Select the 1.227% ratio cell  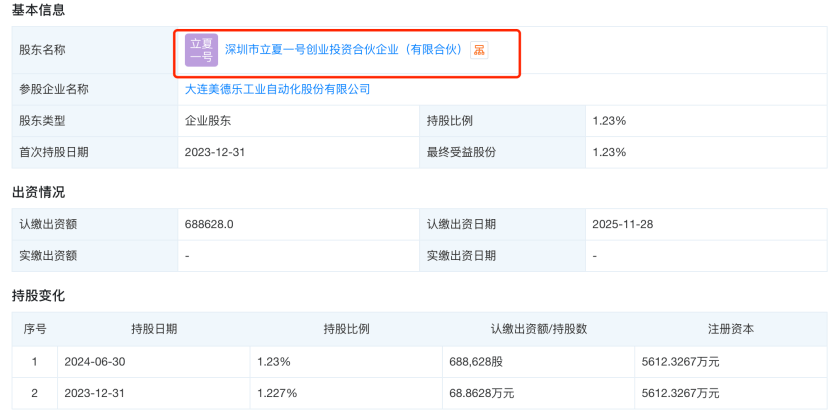click(x=347, y=394)
